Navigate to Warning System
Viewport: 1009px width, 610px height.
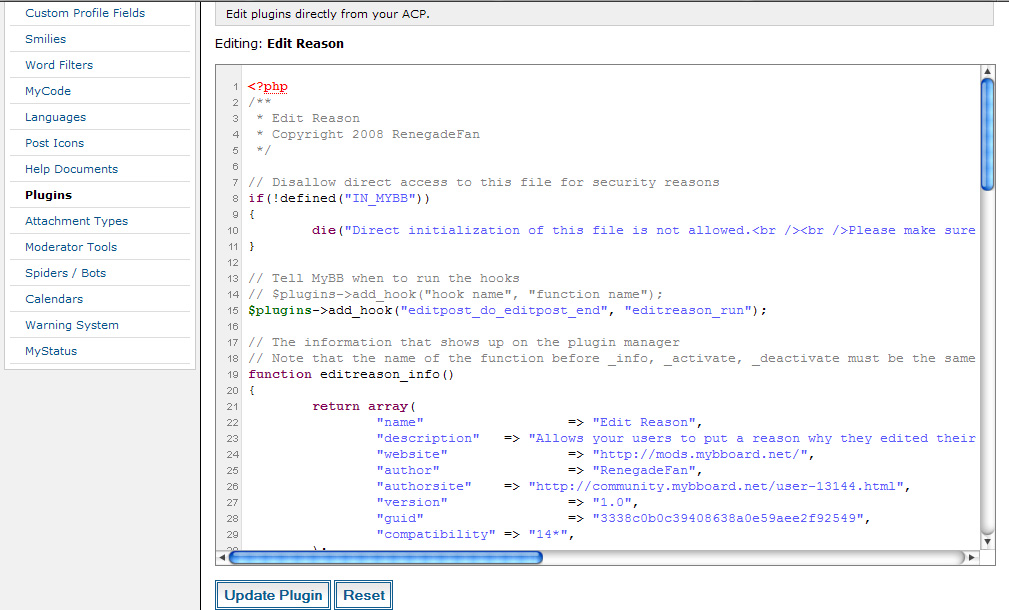coord(72,325)
